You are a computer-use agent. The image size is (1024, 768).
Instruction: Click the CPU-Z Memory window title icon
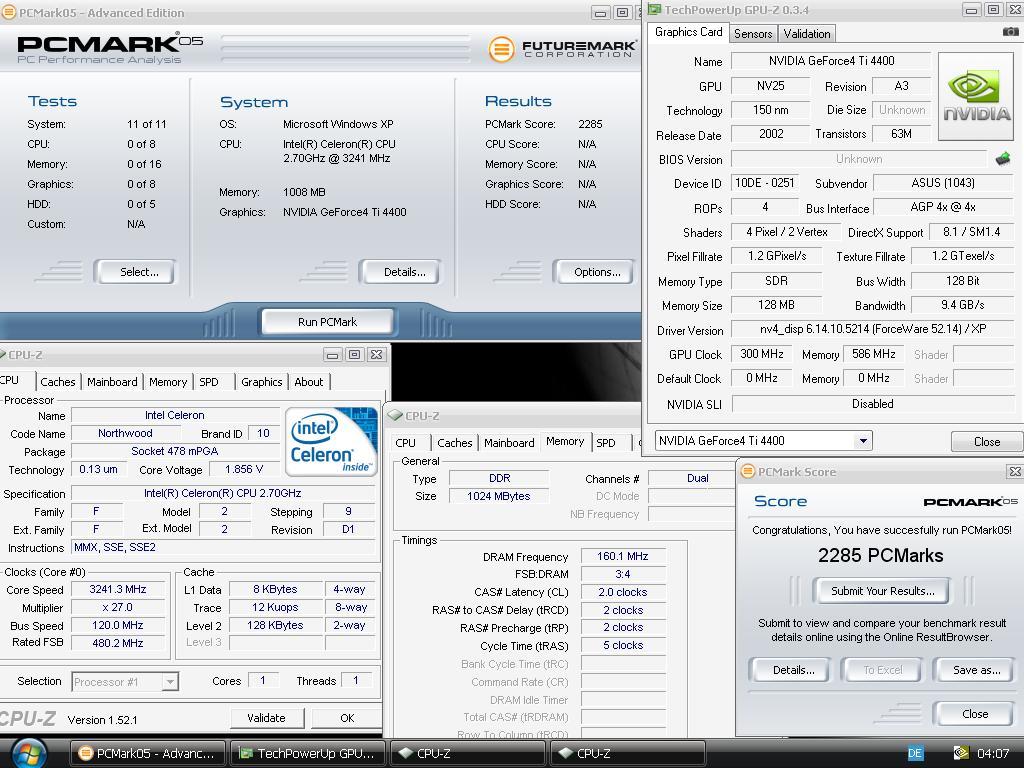tap(394, 415)
